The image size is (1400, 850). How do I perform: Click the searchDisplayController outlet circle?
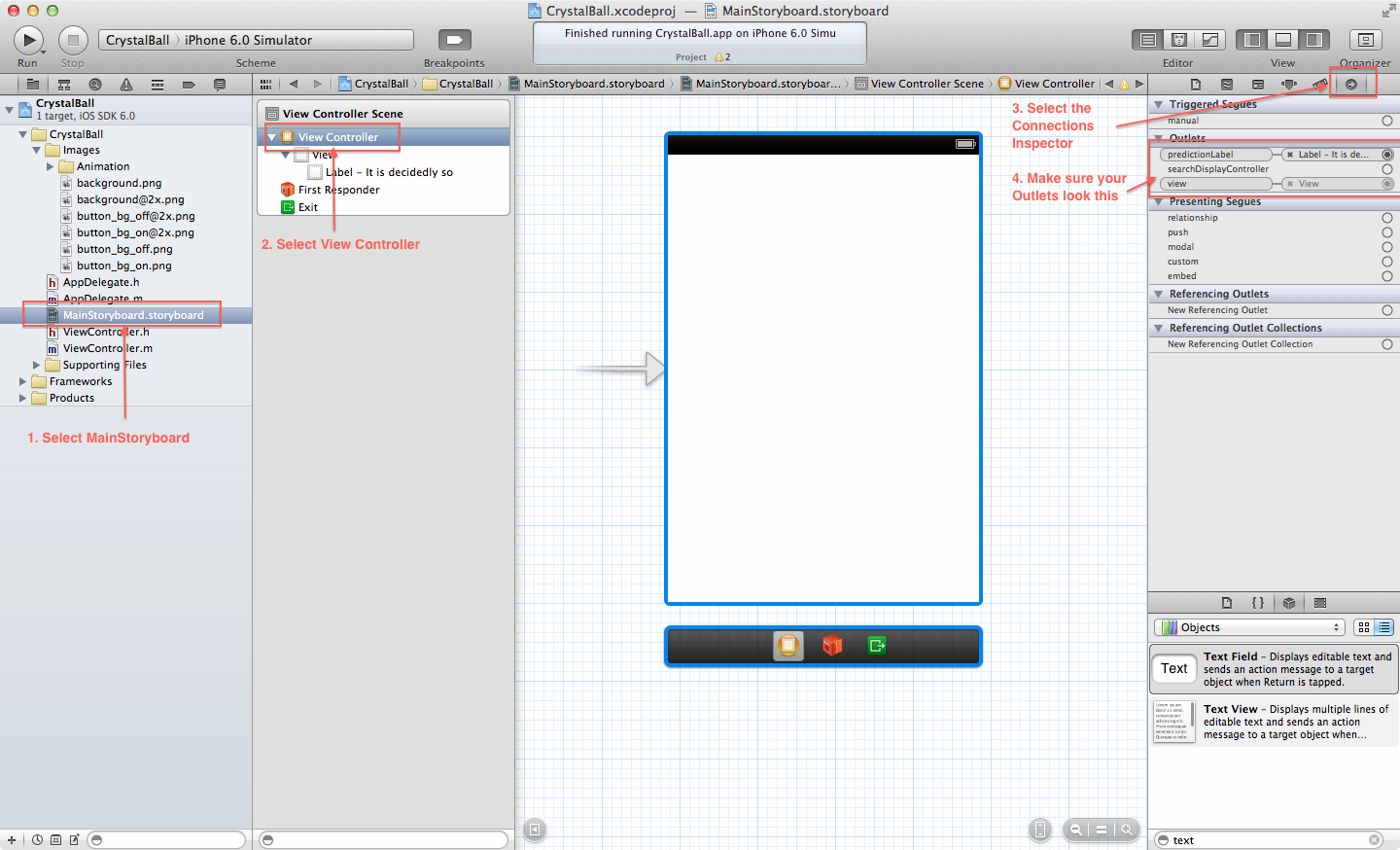click(x=1387, y=169)
